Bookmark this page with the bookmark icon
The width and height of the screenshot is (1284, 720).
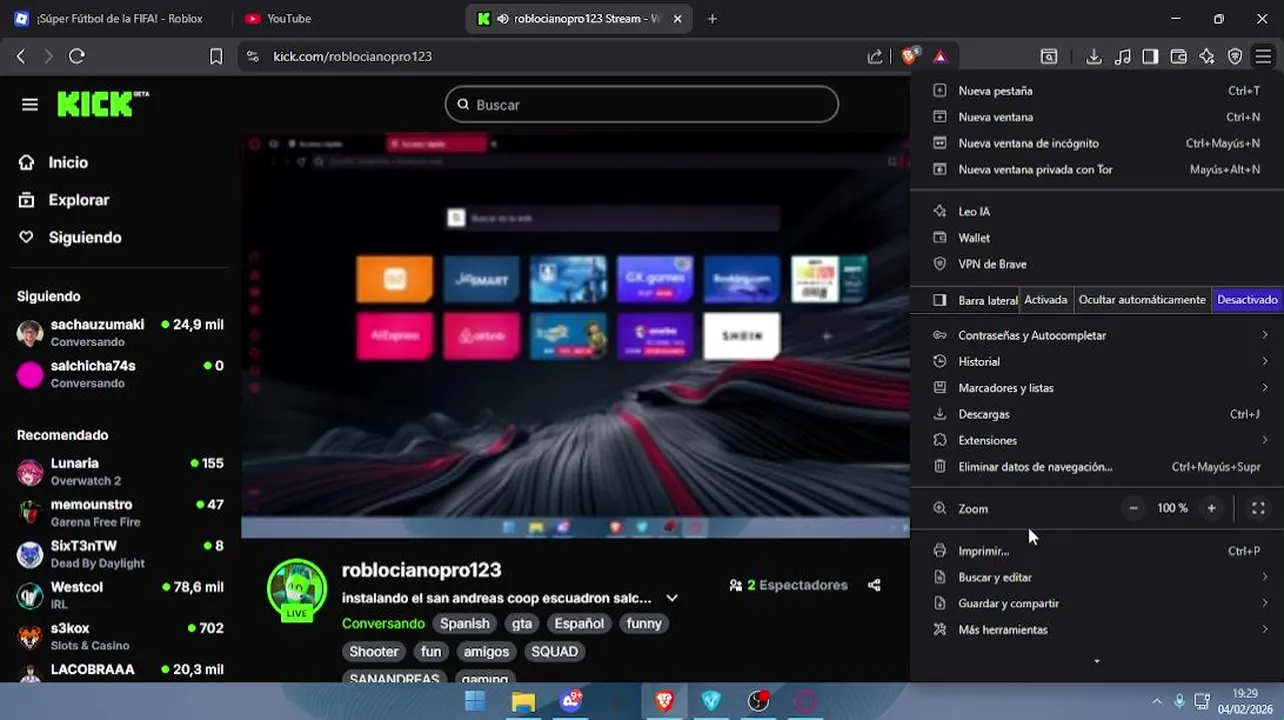(x=216, y=57)
